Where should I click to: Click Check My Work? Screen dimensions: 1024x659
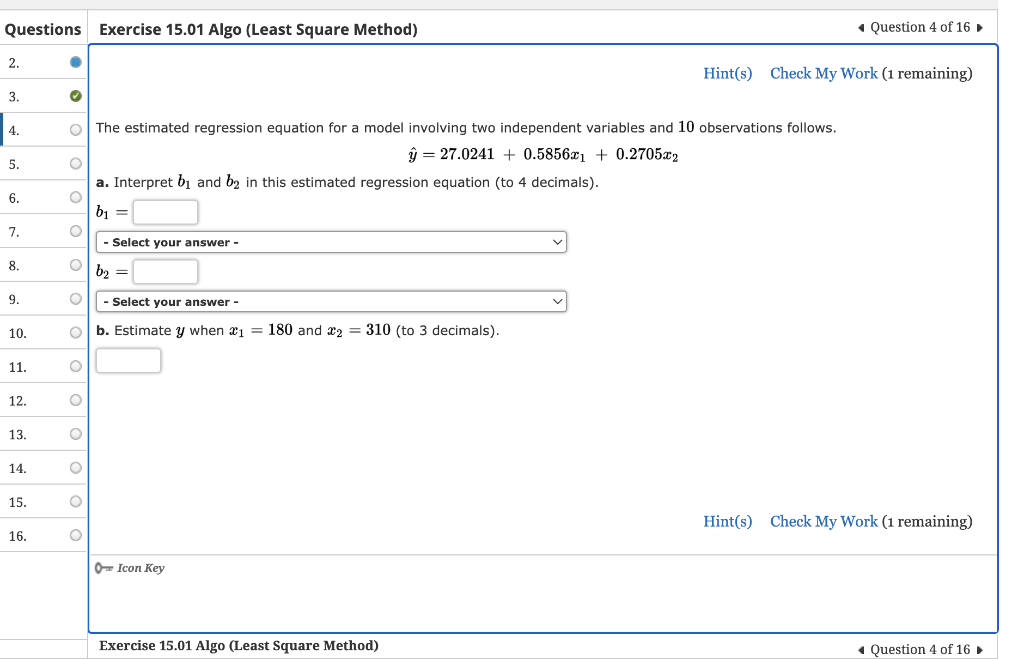[x=823, y=73]
